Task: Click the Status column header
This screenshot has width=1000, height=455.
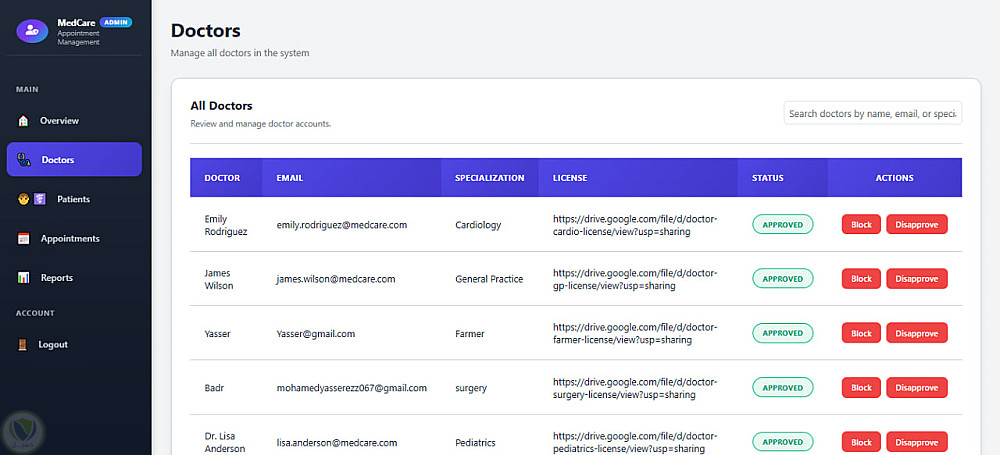Action: (x=768, y=178)
